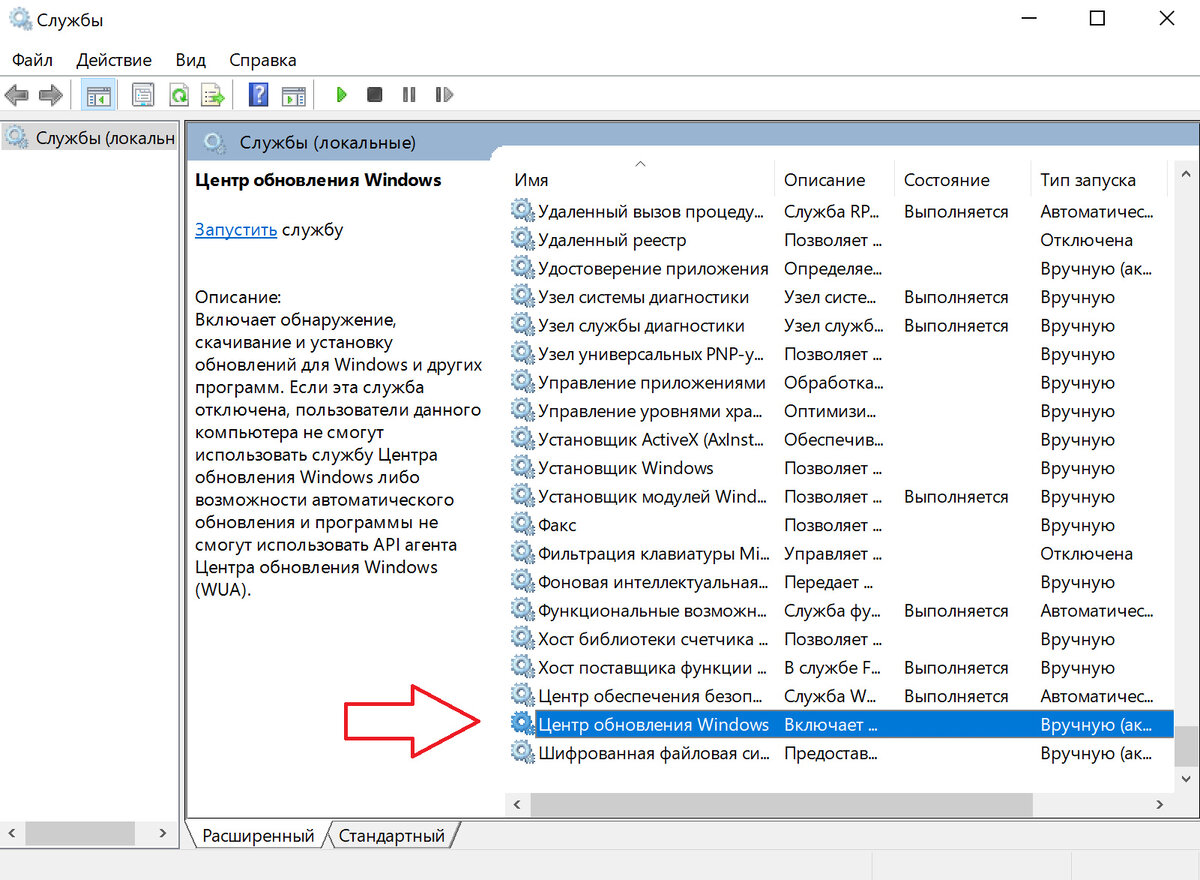The image size is (1200, 880).
Task: Select Управление приложениями service
Action: 652,382
